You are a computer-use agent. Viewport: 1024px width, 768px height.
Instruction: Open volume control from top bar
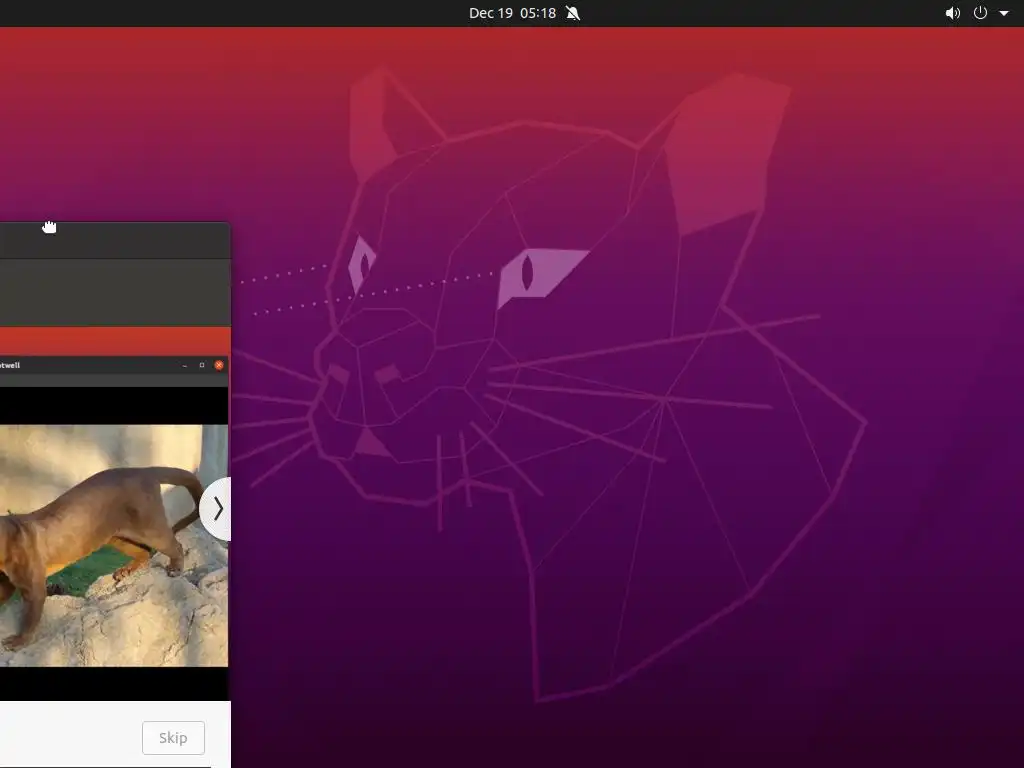(953, 13)
